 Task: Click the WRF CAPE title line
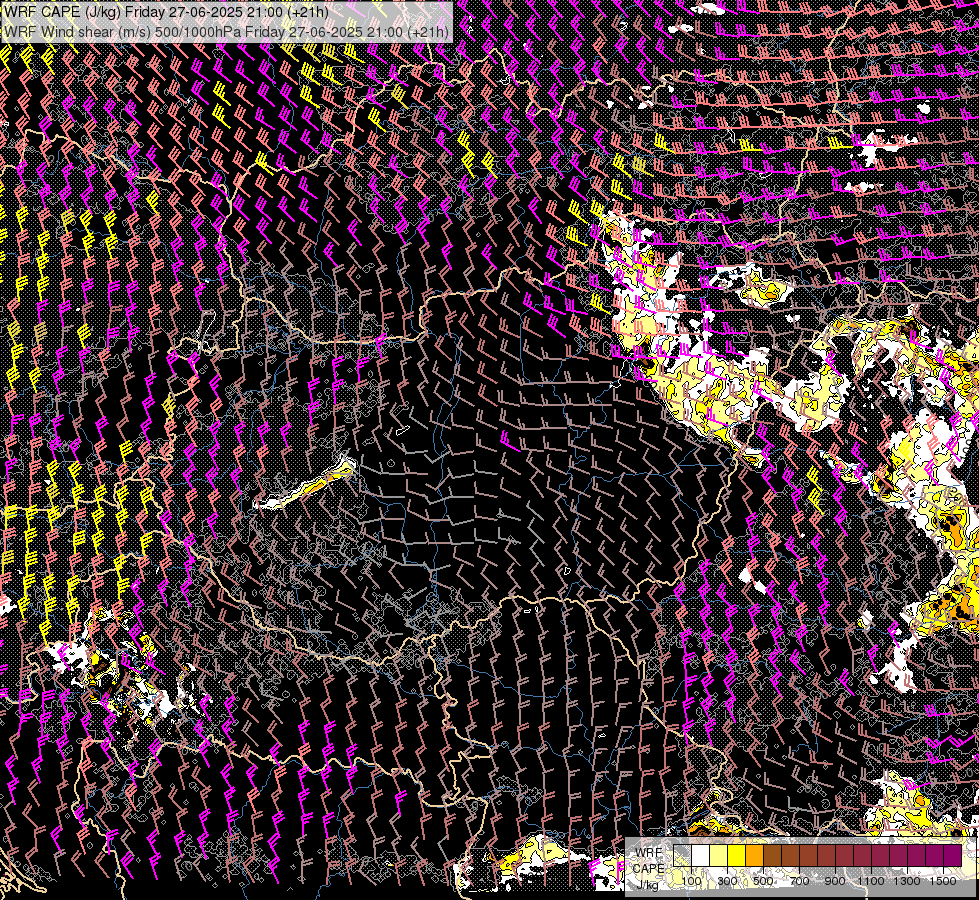(x=165, y=12)
